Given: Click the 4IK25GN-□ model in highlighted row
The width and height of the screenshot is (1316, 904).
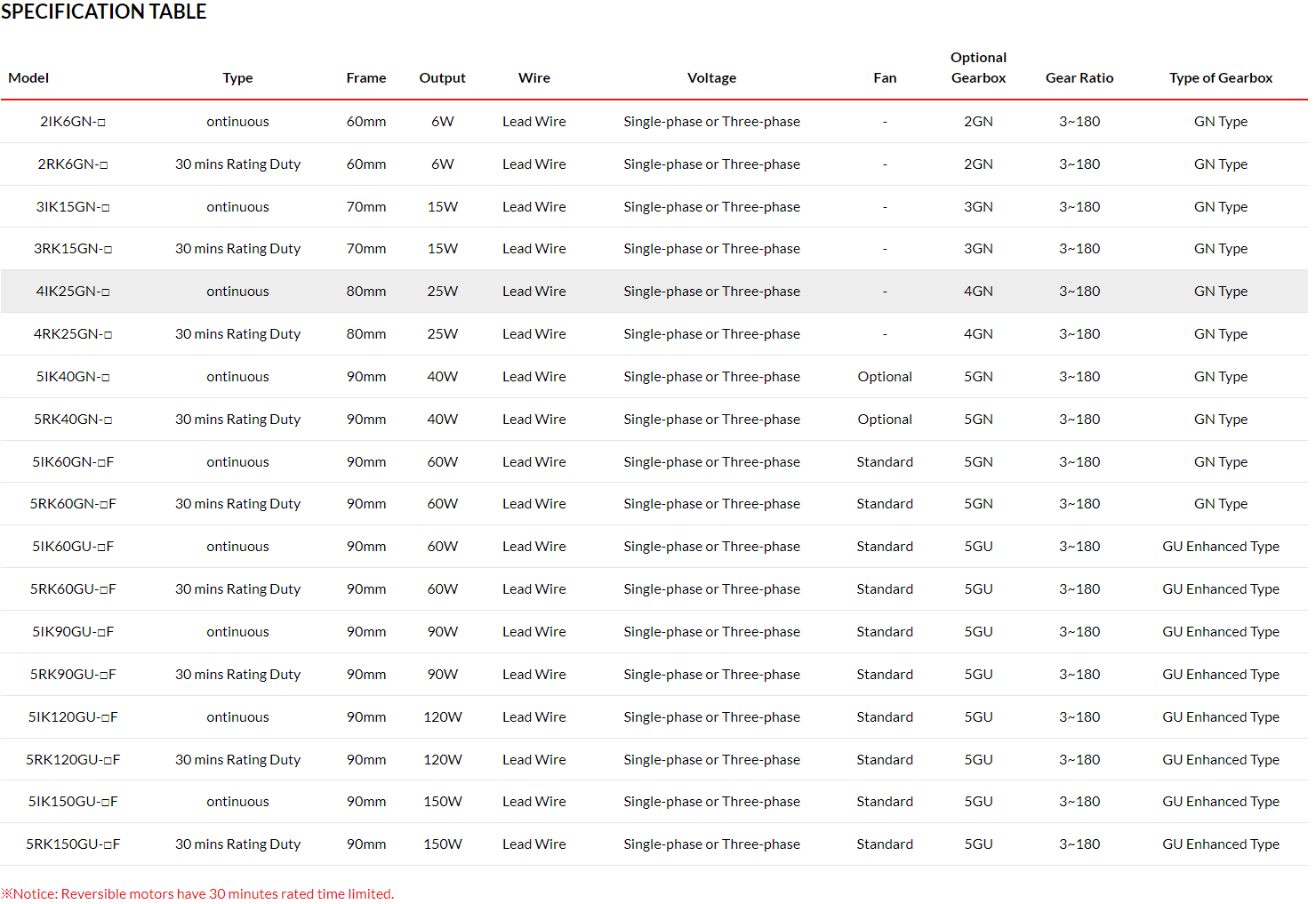Looking at the screenshot, I should [73, 292].
